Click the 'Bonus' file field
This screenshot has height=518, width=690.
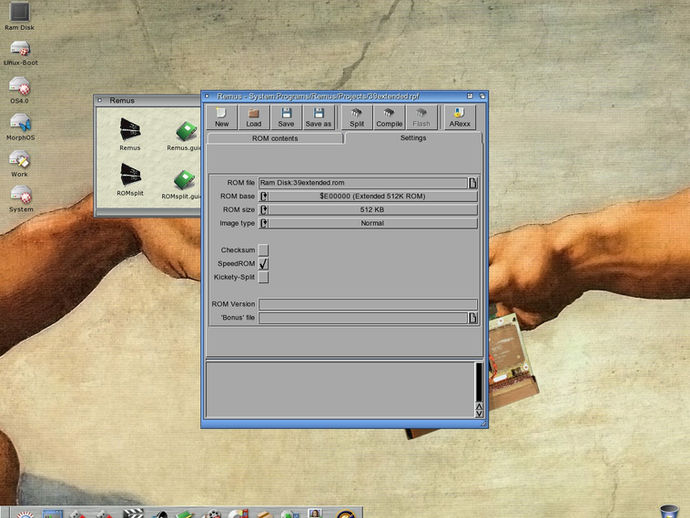[363, 318]
